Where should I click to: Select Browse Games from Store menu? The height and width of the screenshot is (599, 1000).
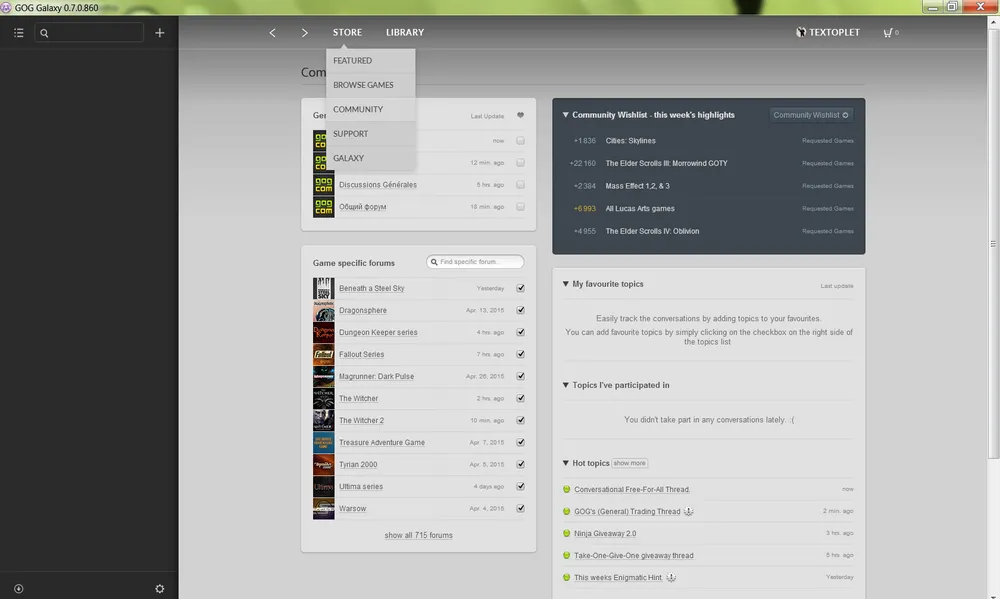click(x=363, y=85)
